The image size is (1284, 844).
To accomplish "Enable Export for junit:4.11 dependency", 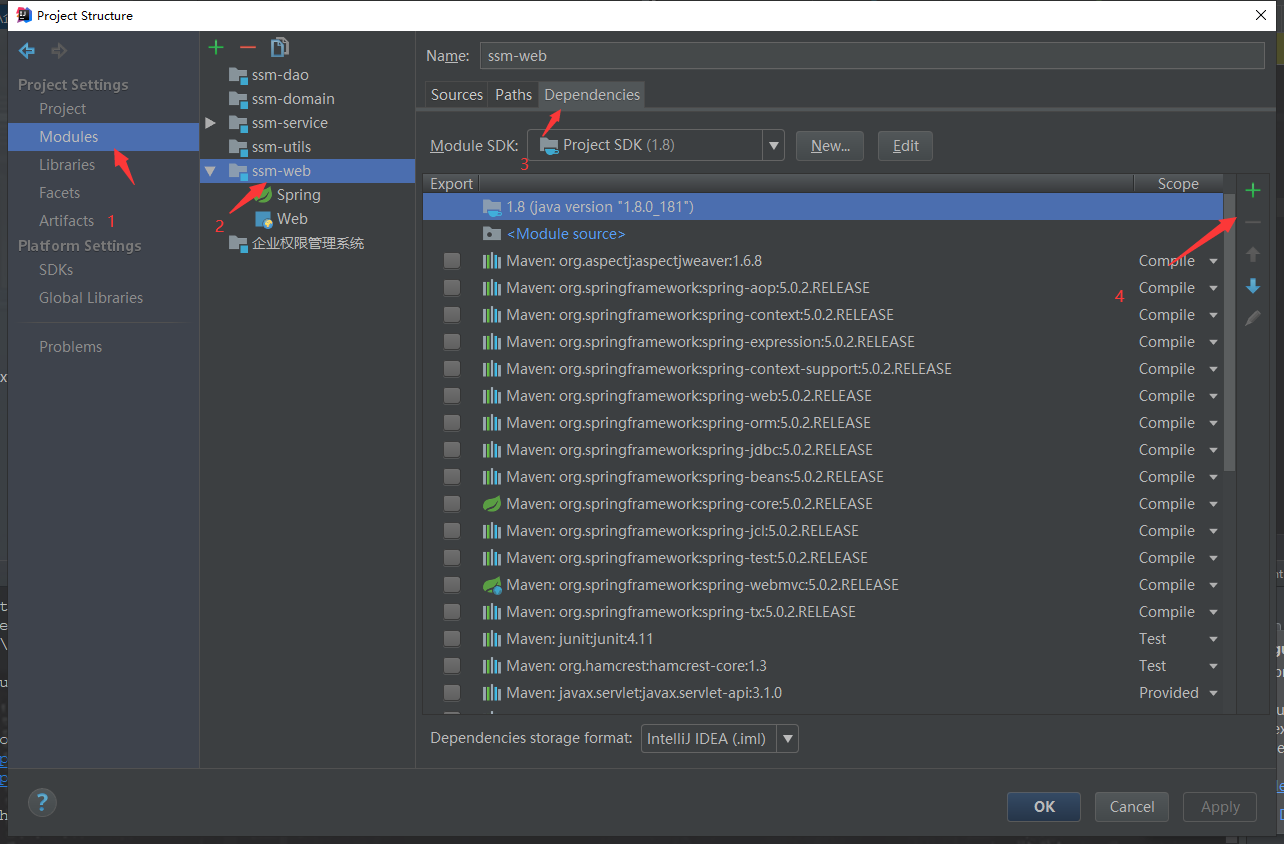I will (x=451, y=638).
